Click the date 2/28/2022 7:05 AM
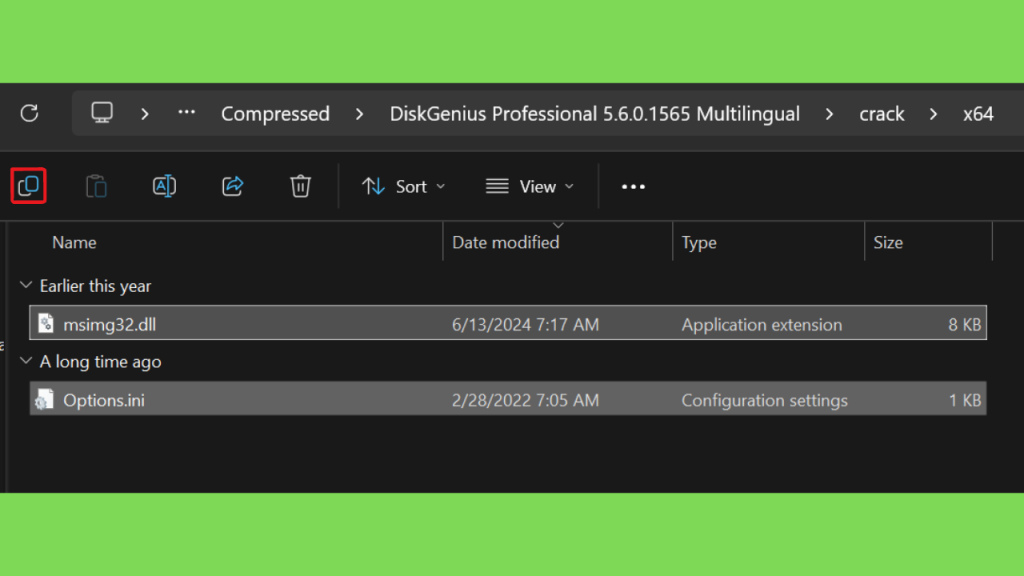The image size is (1024, 576). point(525,400)
